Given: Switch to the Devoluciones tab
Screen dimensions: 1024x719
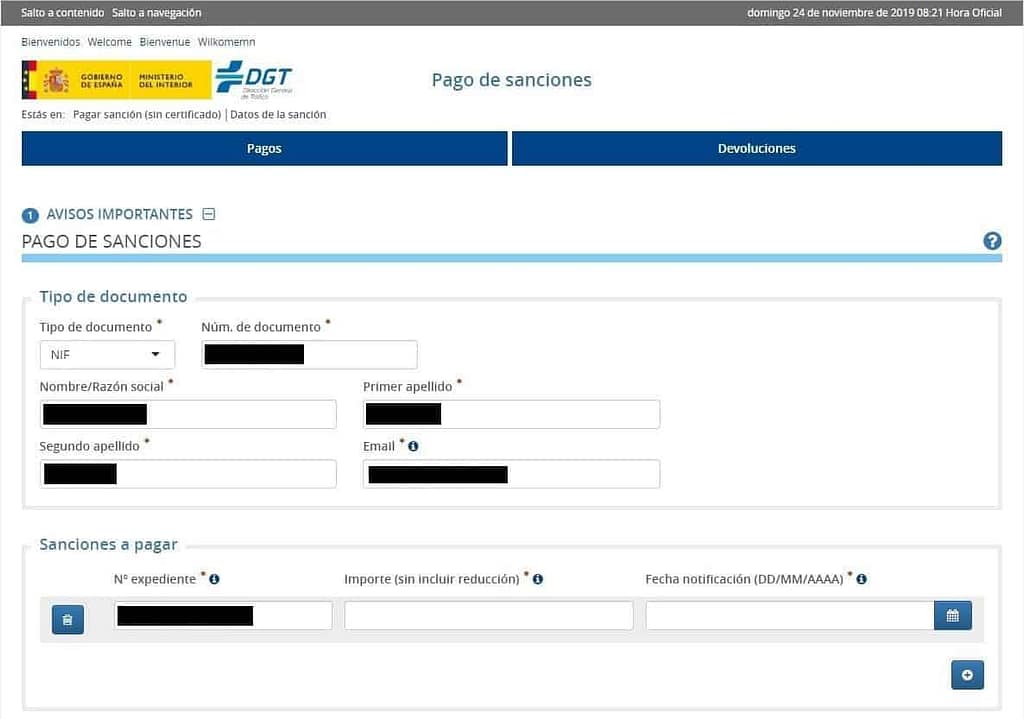Looking at the screenshot, I should pos(757,148).
